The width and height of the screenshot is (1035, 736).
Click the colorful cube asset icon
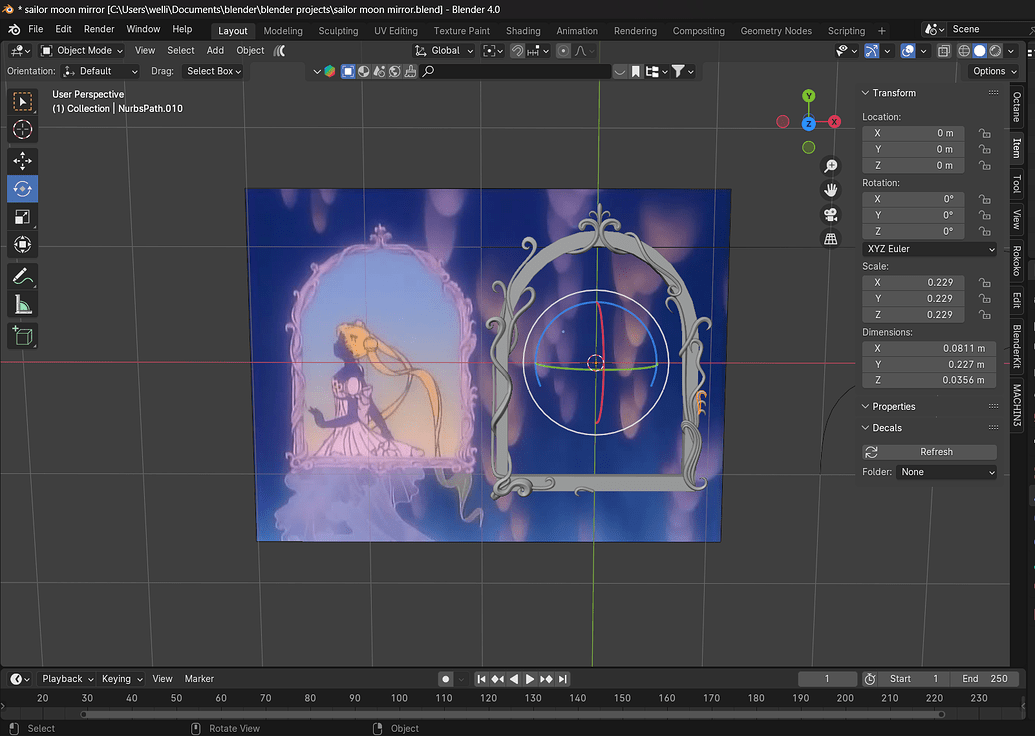click(x=329, y=71)
